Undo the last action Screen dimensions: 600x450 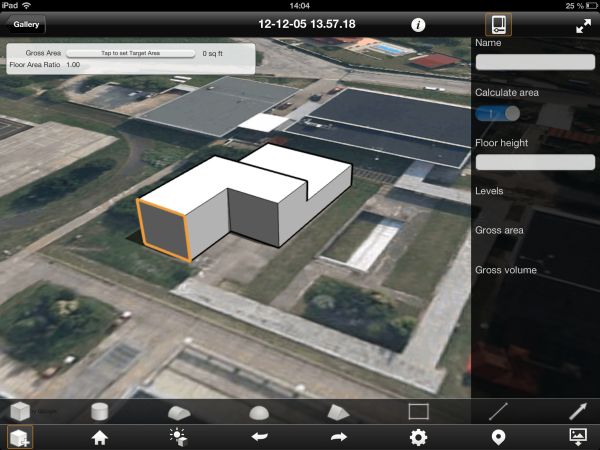point(258,437)
